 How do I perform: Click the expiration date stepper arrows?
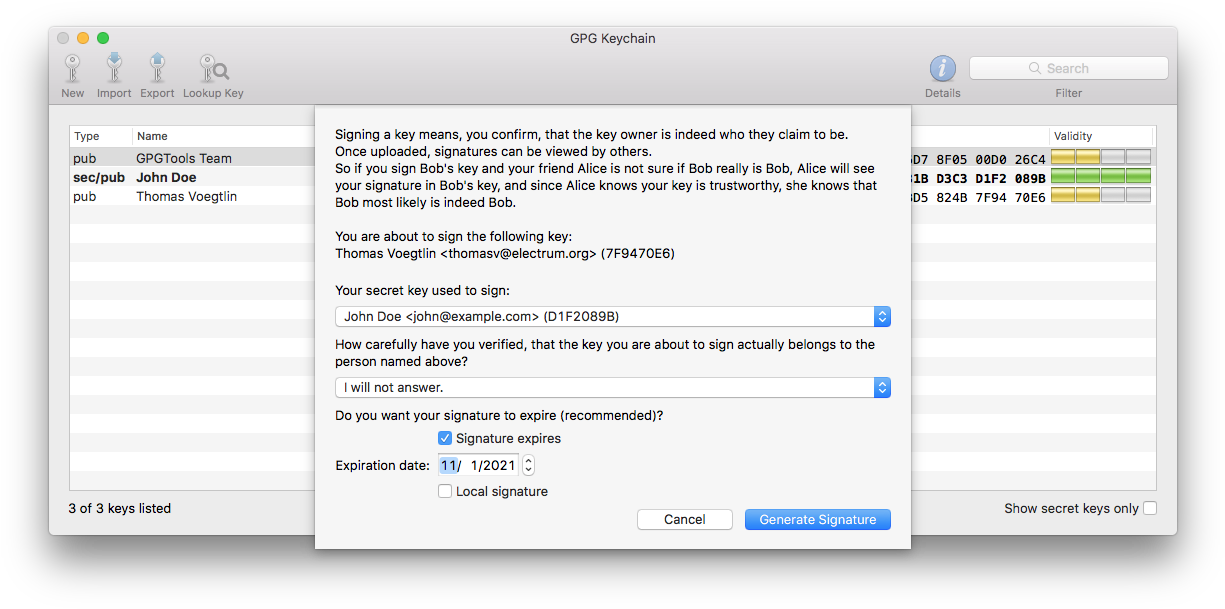tap(528, 465)
